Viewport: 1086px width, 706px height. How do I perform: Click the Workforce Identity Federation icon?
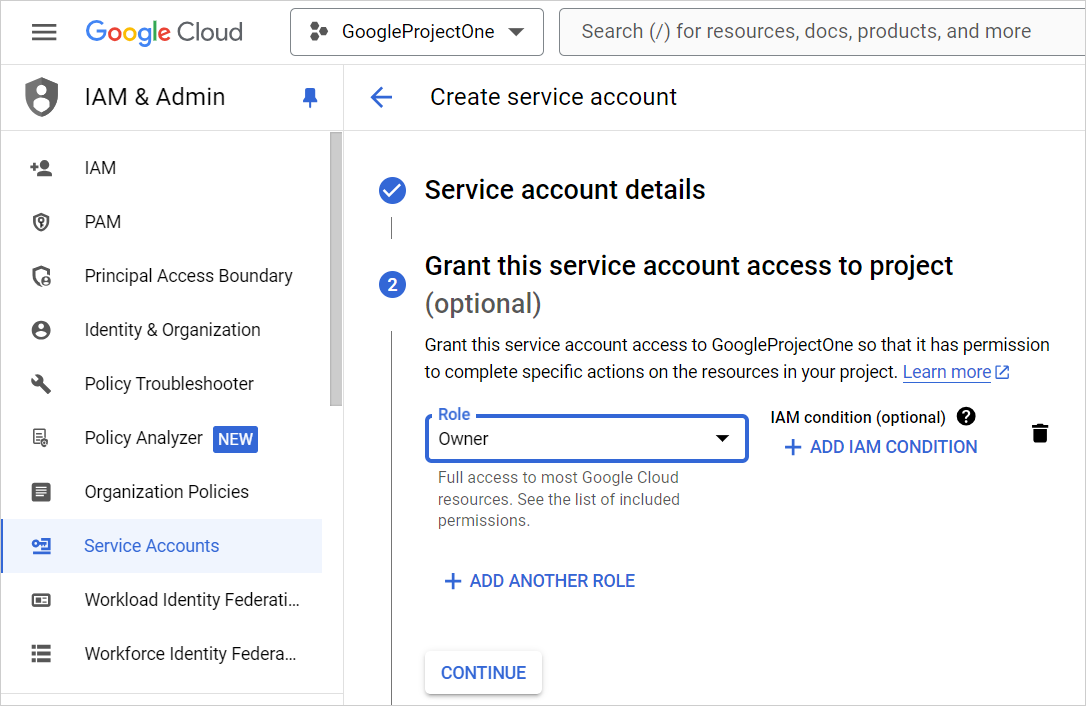click(41, 653)
